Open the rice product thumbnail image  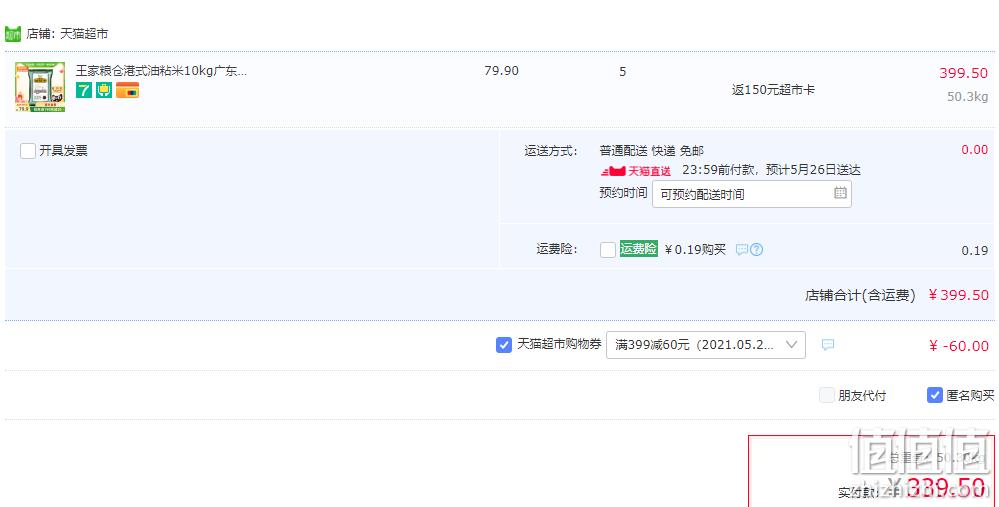(x=40, y=87)
